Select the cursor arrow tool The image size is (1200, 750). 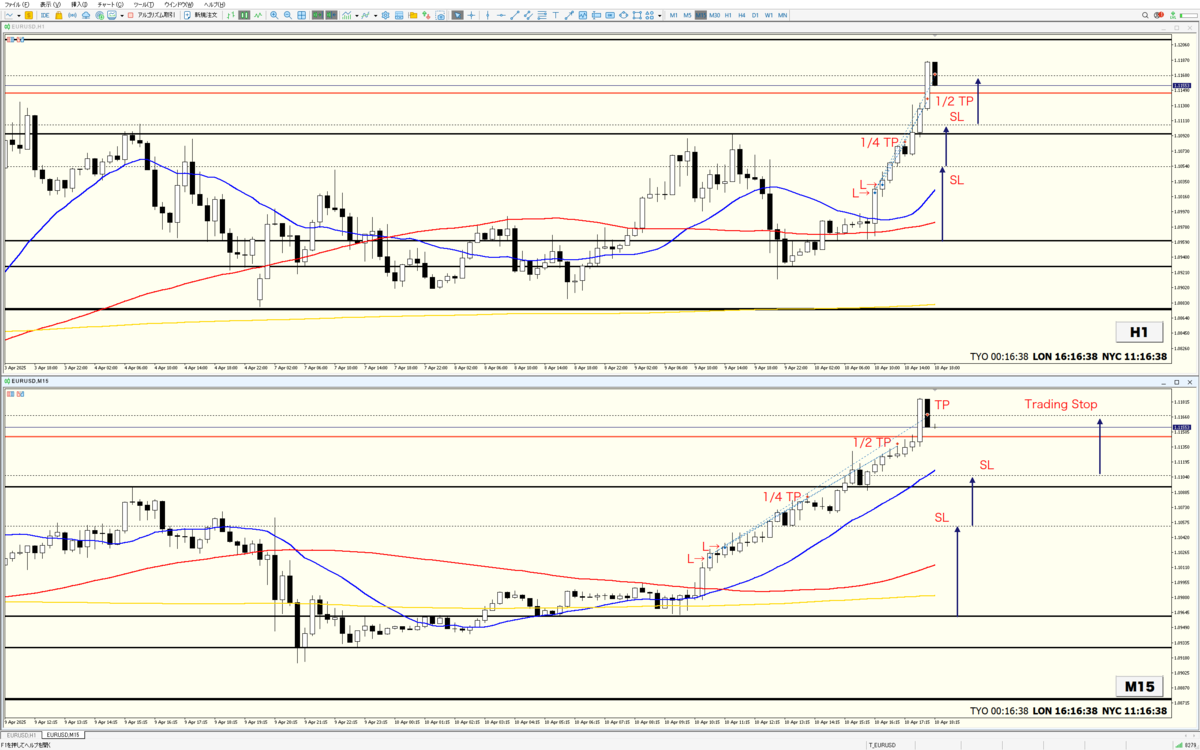click(x=457, y=15)
